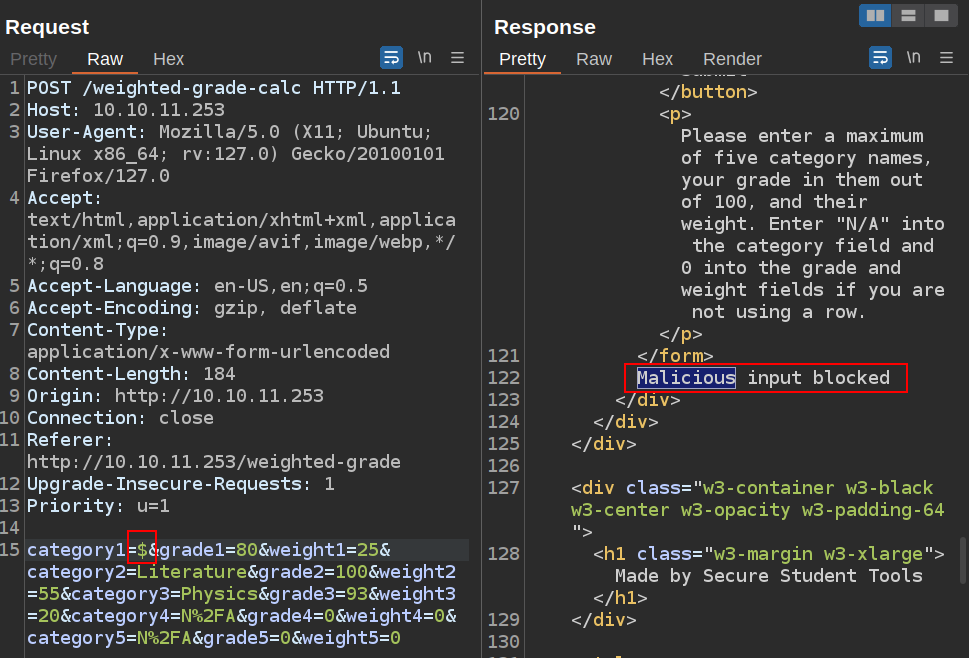Select the Raw tab in the Request panel
Screen dimensions: 969x658
pyautogui.click(x=105, y=59)
